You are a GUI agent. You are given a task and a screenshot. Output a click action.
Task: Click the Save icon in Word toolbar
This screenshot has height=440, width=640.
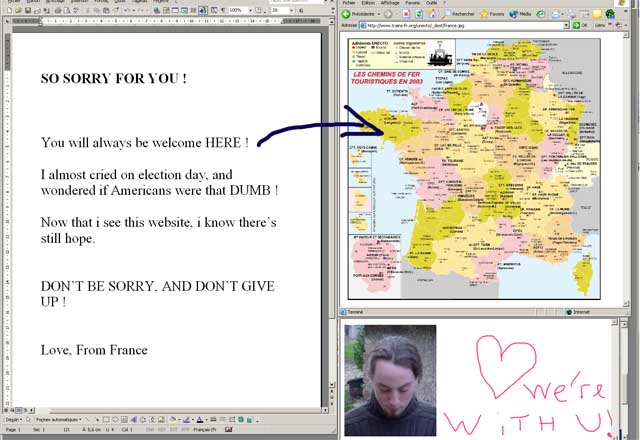[x=27, y=10]
